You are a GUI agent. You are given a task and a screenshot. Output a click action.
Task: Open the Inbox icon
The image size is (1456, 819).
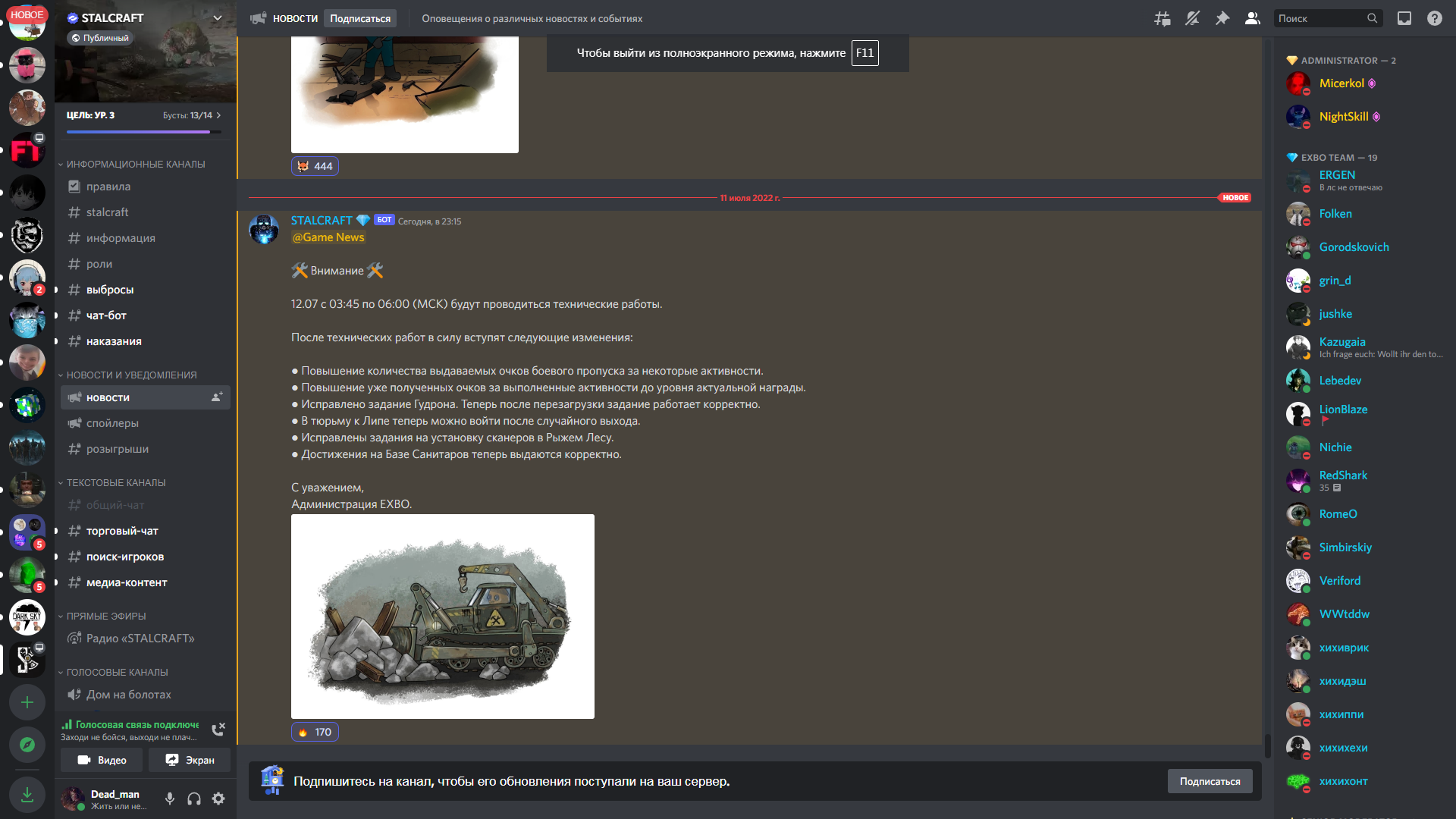pyautogui.click(x=1404, y=18)
